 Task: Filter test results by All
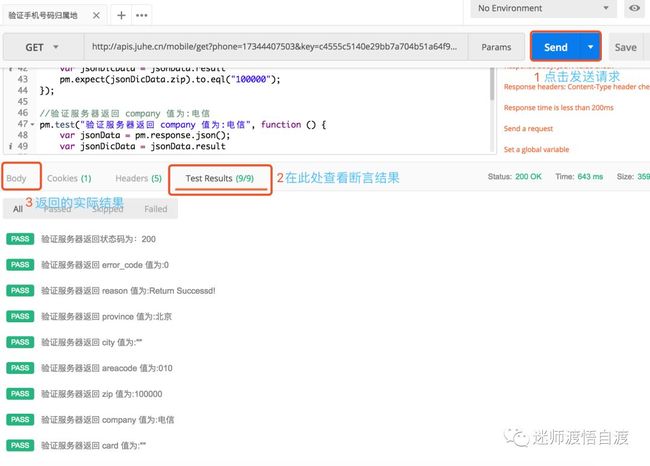(18, 209)
